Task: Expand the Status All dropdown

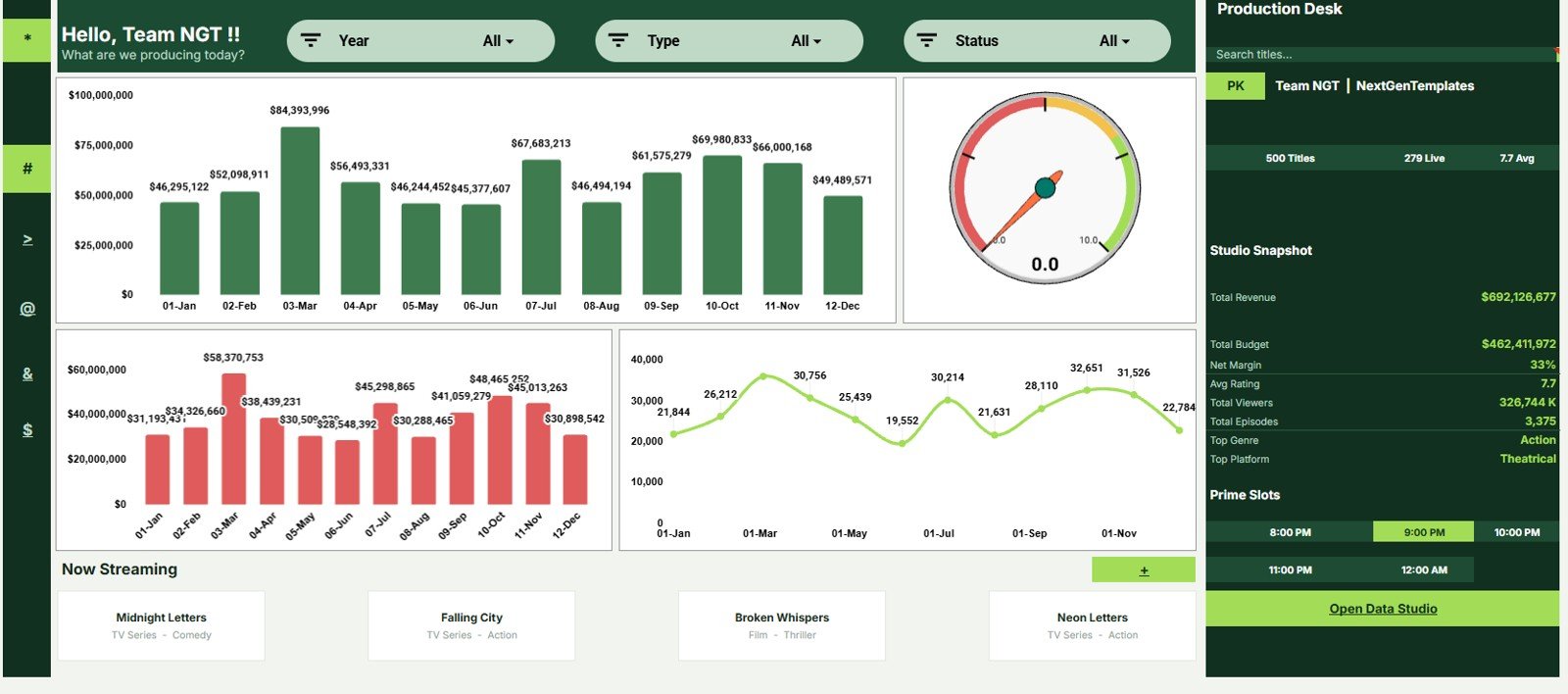Action: (1114, 41)
